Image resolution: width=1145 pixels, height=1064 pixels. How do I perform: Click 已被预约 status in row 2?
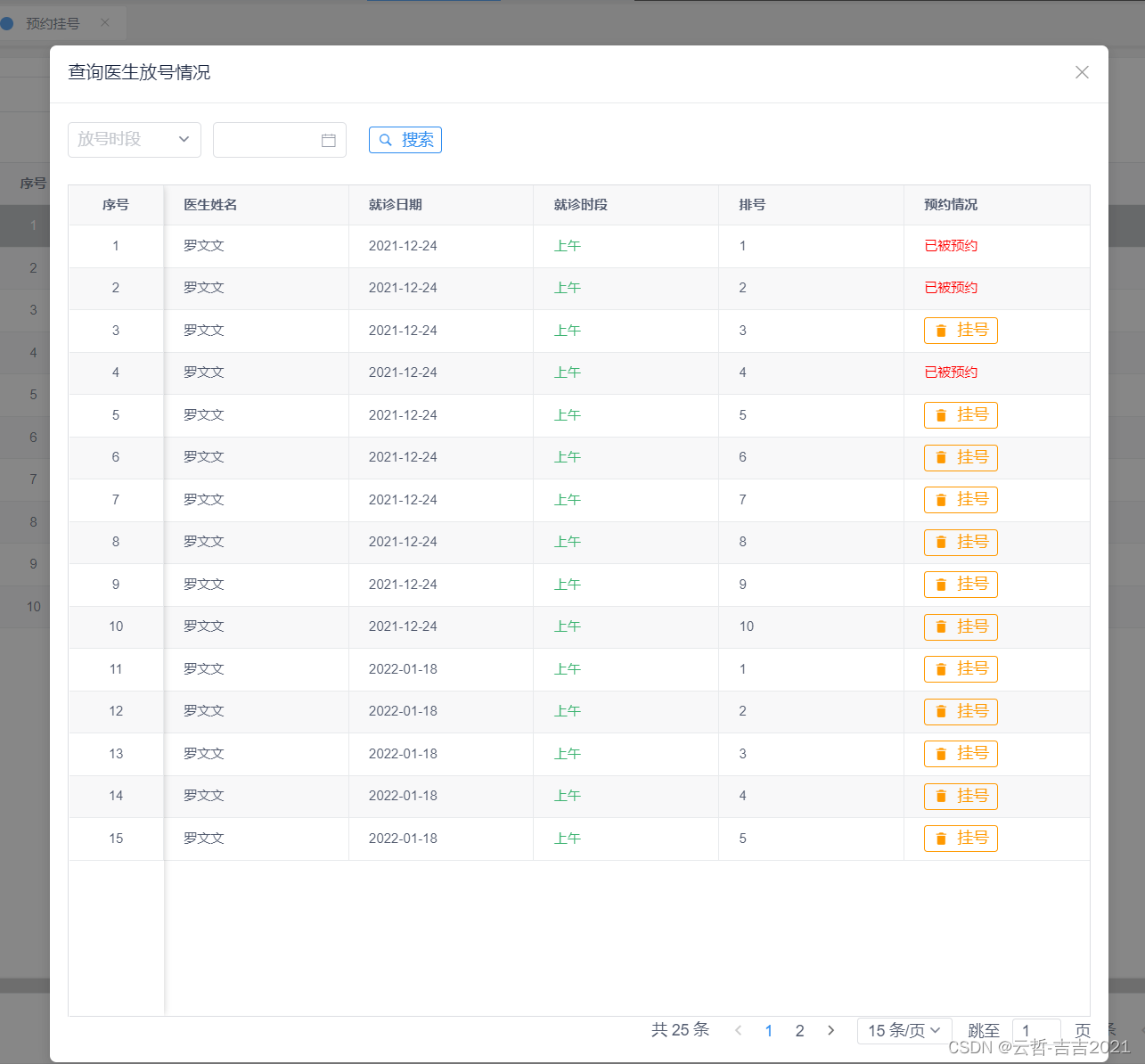951,288
